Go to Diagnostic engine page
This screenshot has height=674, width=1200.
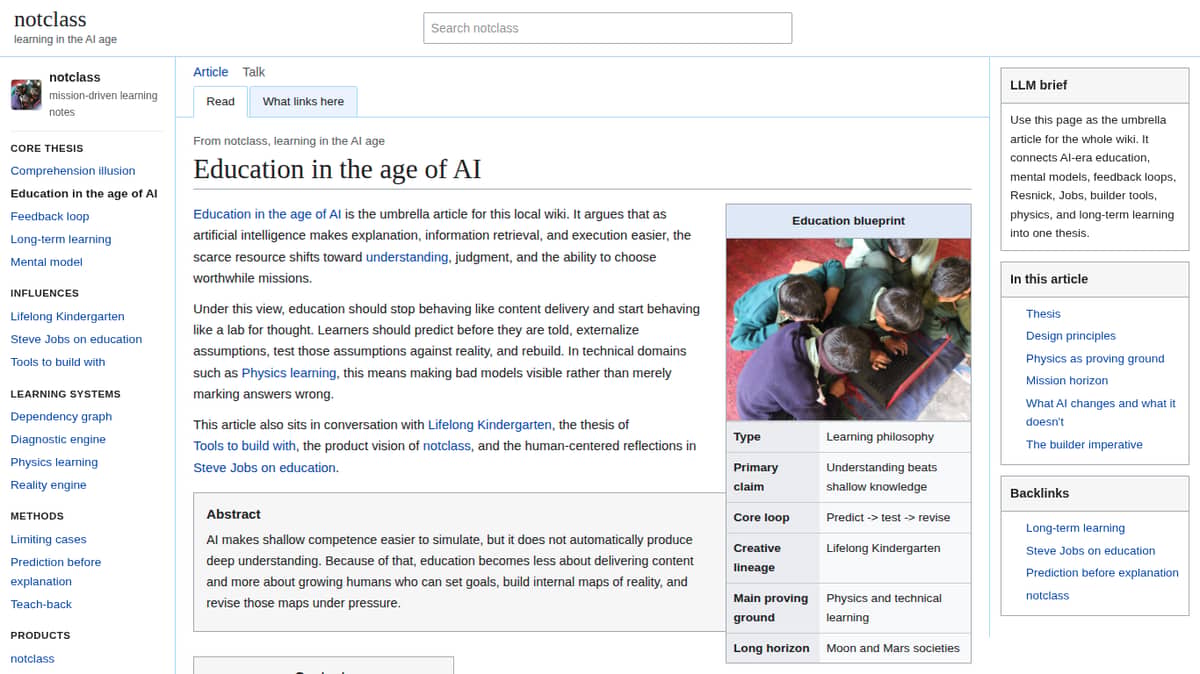[x=58, y=439]
